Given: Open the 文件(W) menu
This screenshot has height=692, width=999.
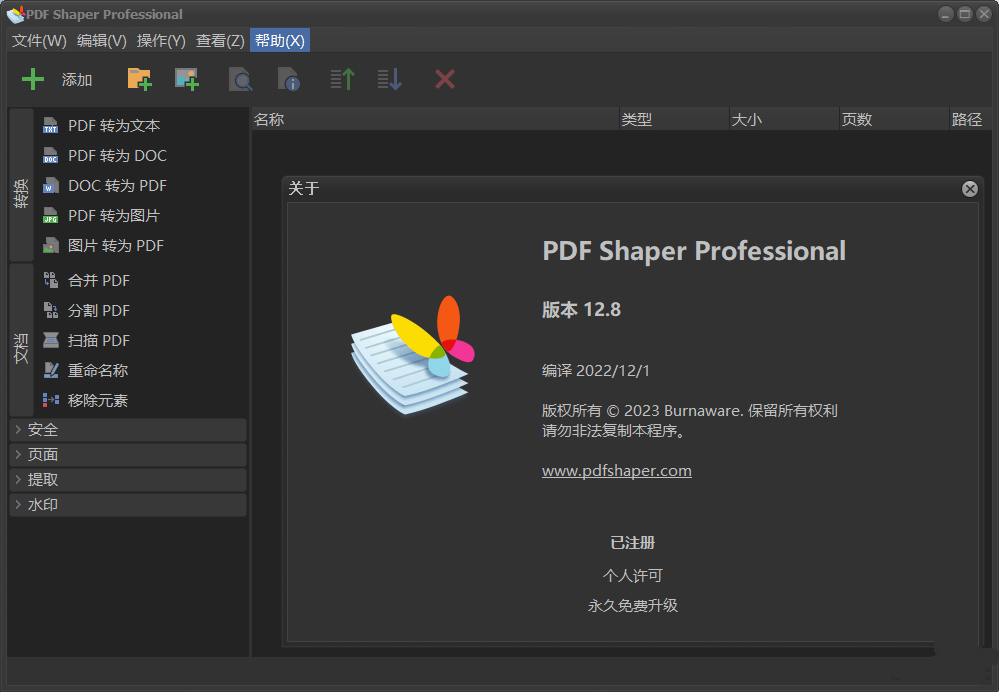Looking at the screenshot, I should pos(39,41).
